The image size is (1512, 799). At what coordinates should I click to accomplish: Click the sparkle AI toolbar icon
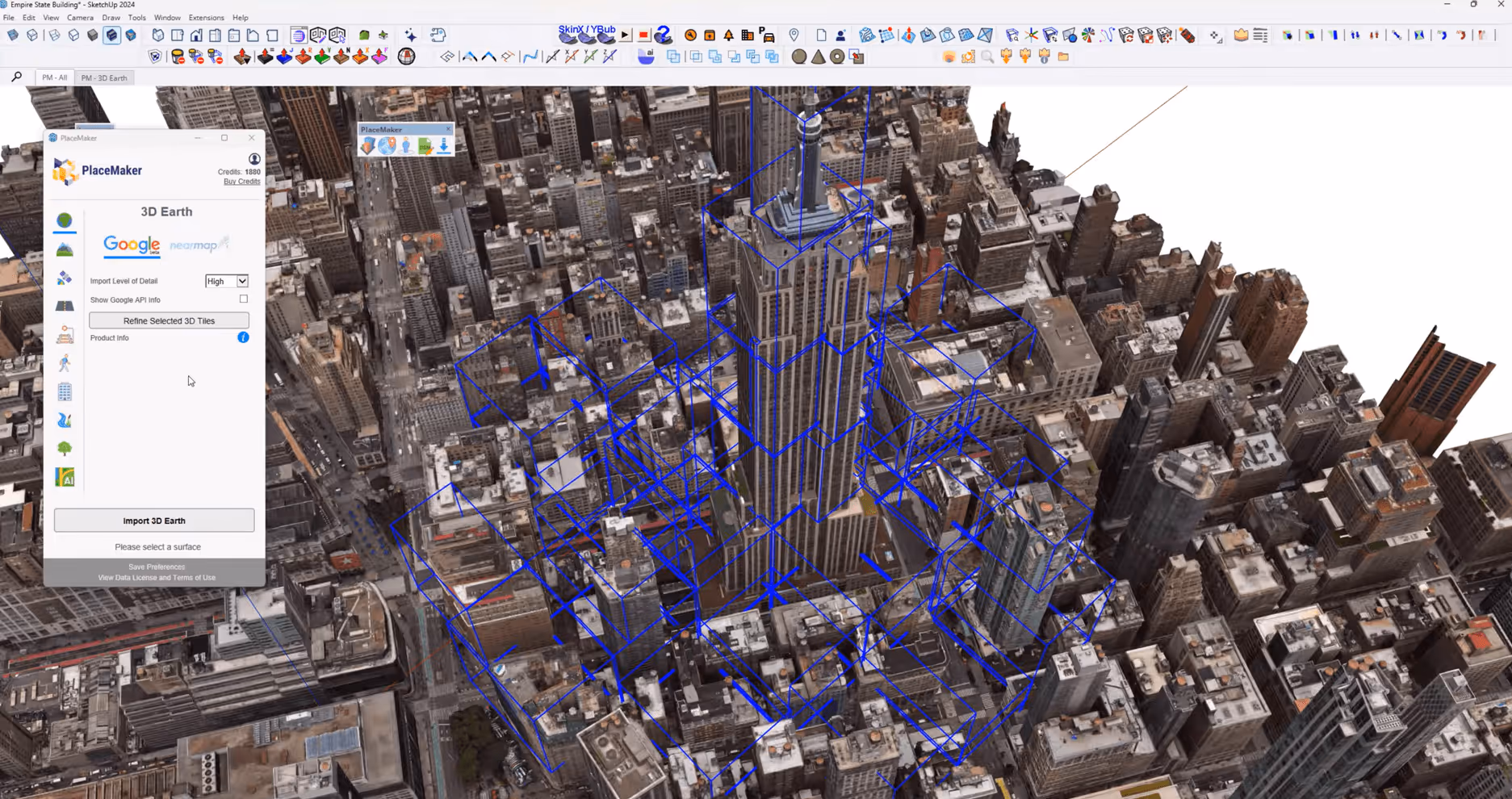click(x=411, y=35)
